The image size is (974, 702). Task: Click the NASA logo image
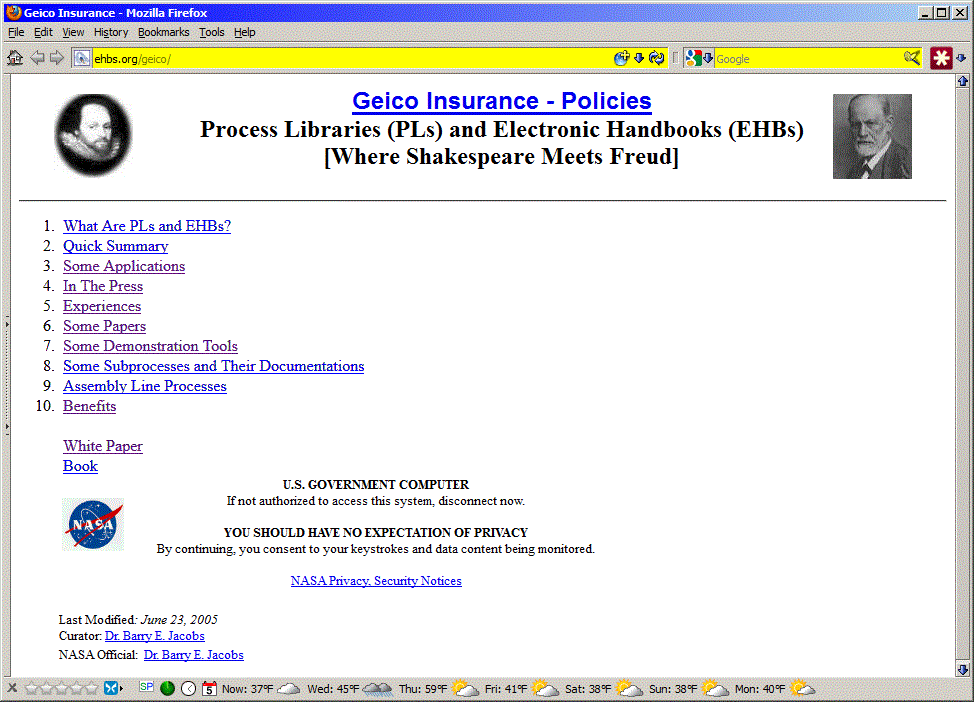pos(93,524)
